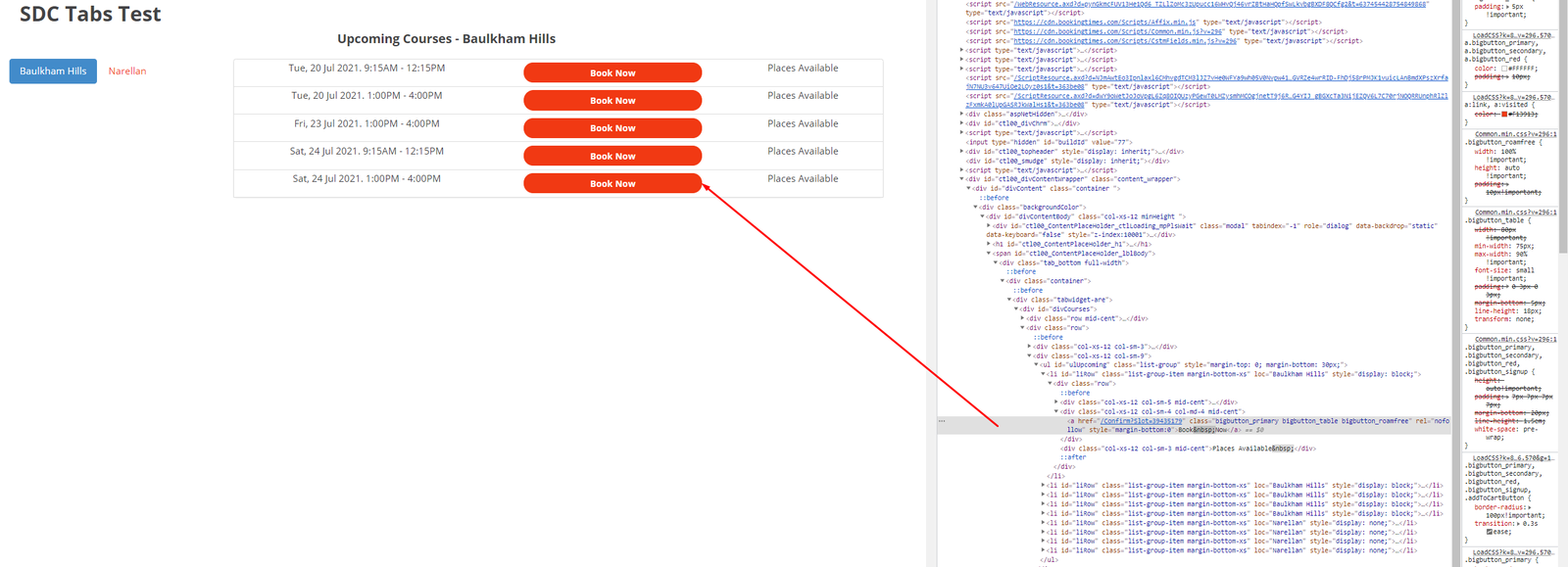This screenshot has height=567, width=1568.
Task: Open the Common.min.js script link
Action: 1118,31
